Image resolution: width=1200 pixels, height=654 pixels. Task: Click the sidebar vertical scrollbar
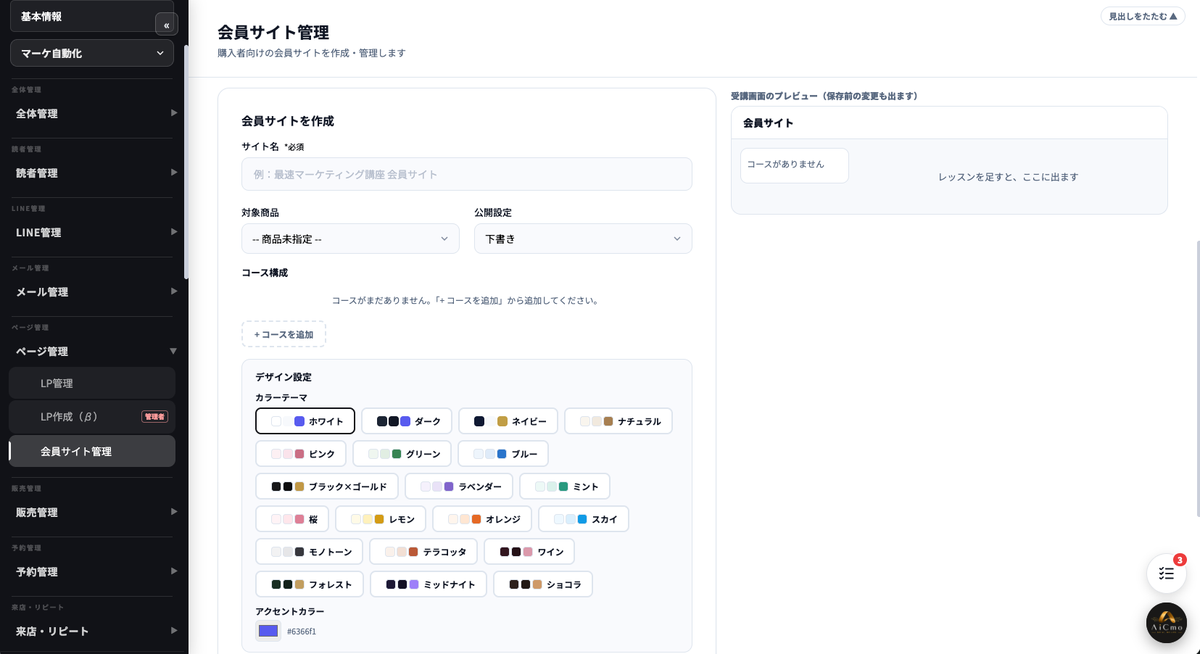(186, 160)
